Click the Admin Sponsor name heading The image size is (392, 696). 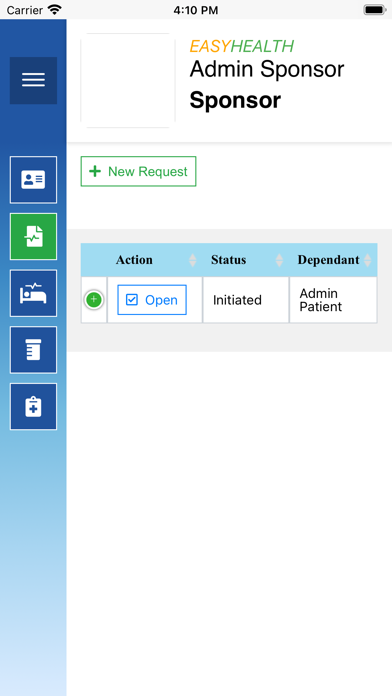click(x=267, y=69)
